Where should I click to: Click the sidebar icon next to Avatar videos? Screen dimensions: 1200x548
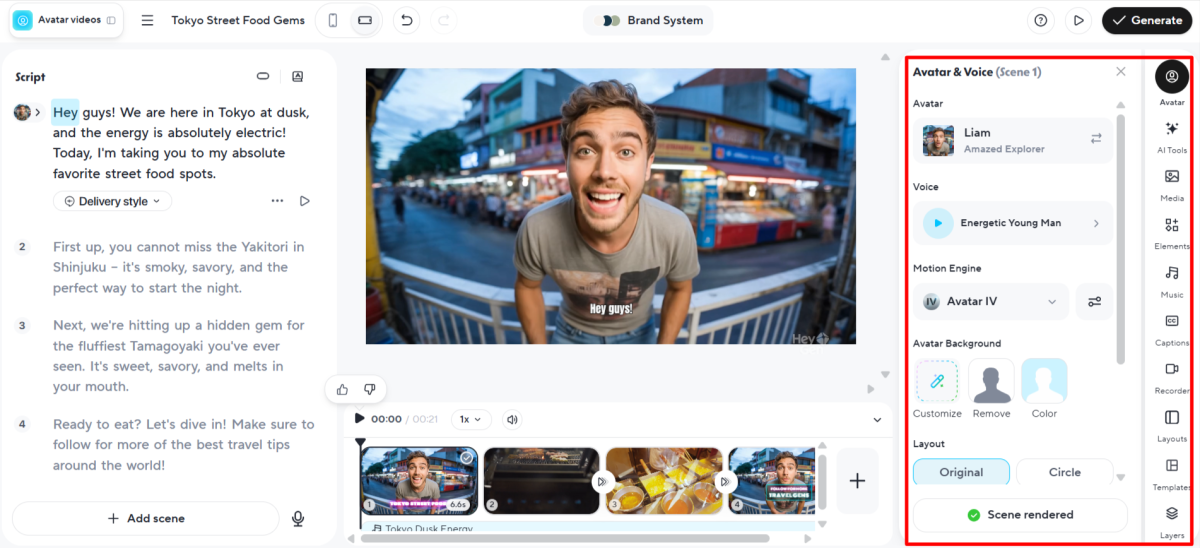[x=110, y=20]
